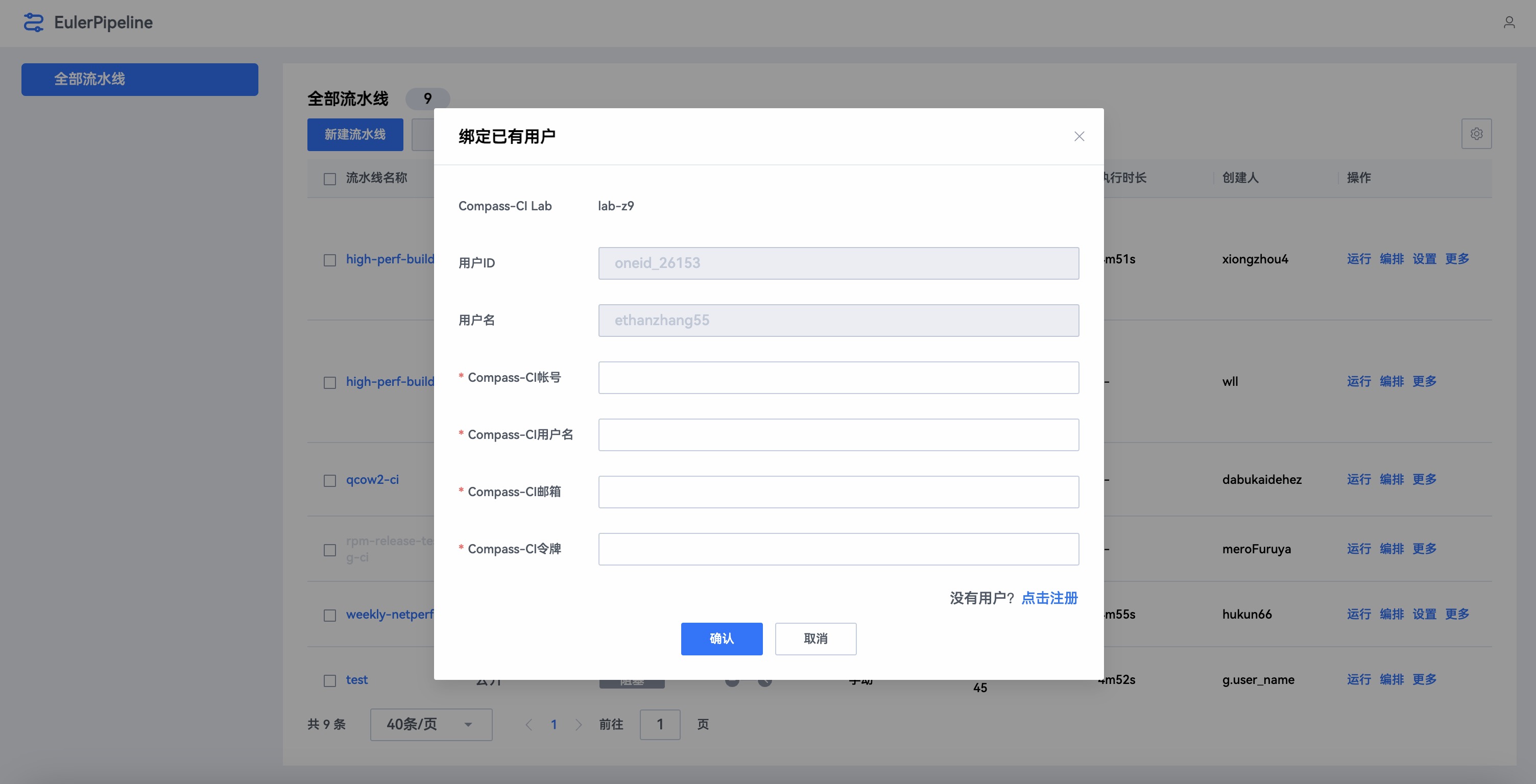This screenshot has height=784, width=1536.
Task: Expand the 40条/页 page size dropdown
Action: pyautogui.click(x=430, y=724)
